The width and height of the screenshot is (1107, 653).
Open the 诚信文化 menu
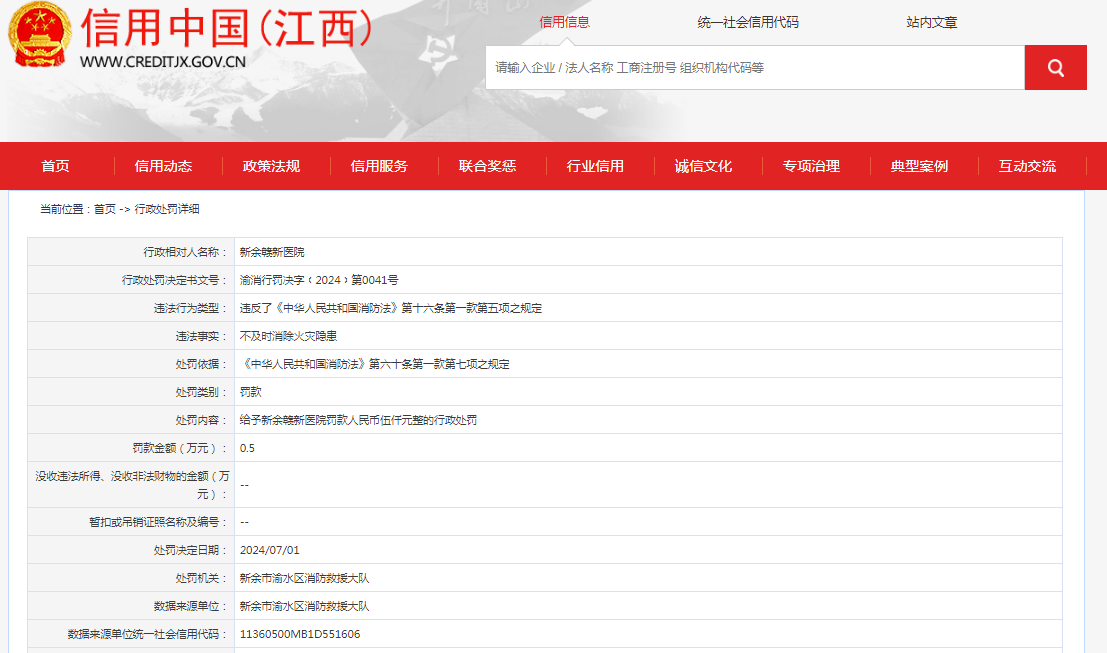[x=703, y=166]
